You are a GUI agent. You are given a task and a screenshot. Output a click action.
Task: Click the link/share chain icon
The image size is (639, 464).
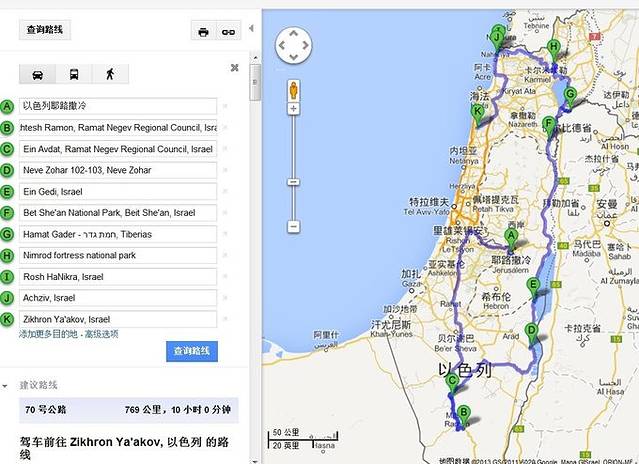click(x=228, y=31)
